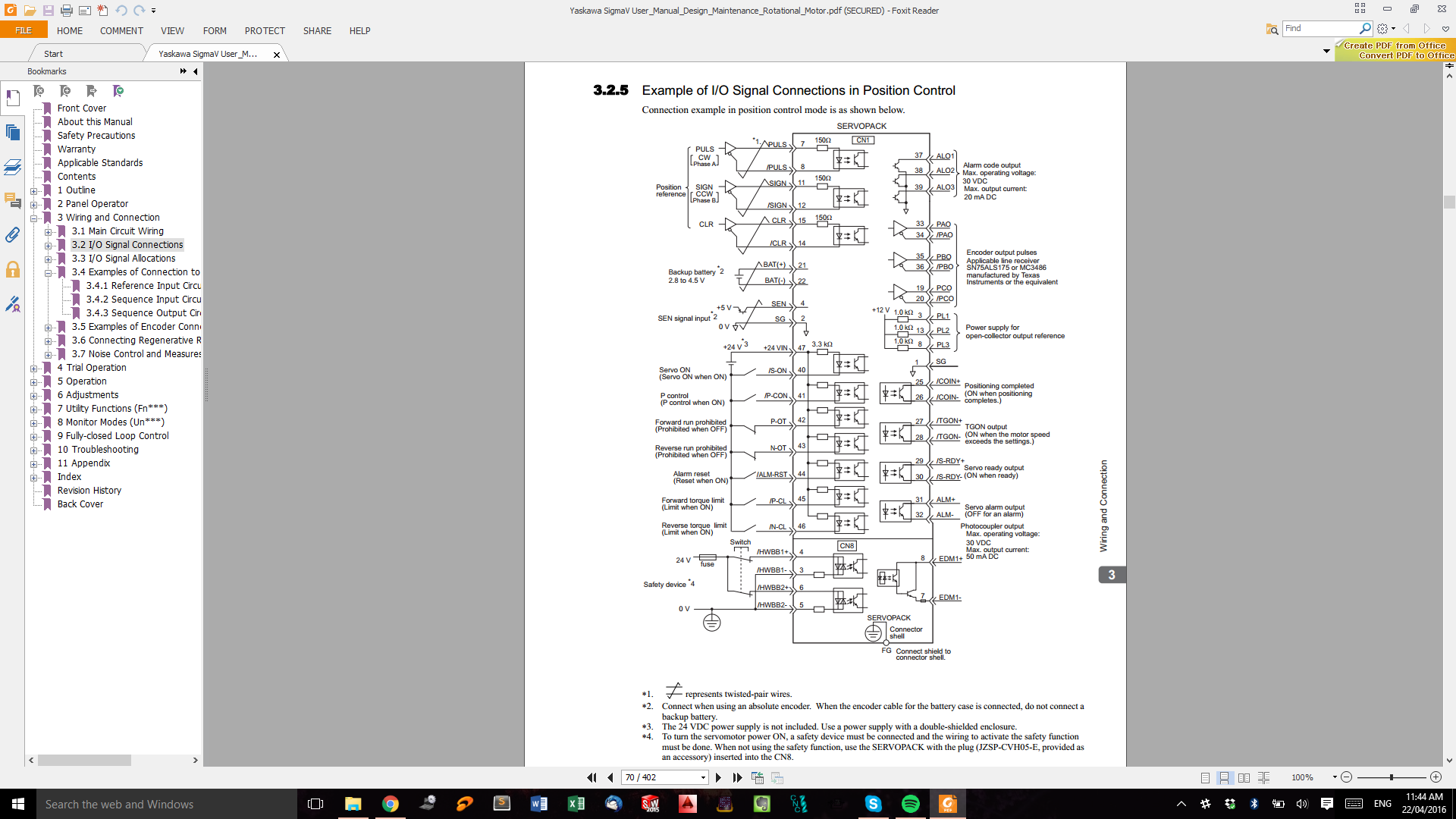Open the Security lock panel in sidebar
The height and width of the screenshot is (819, 1456).
(x=13, y=269)
